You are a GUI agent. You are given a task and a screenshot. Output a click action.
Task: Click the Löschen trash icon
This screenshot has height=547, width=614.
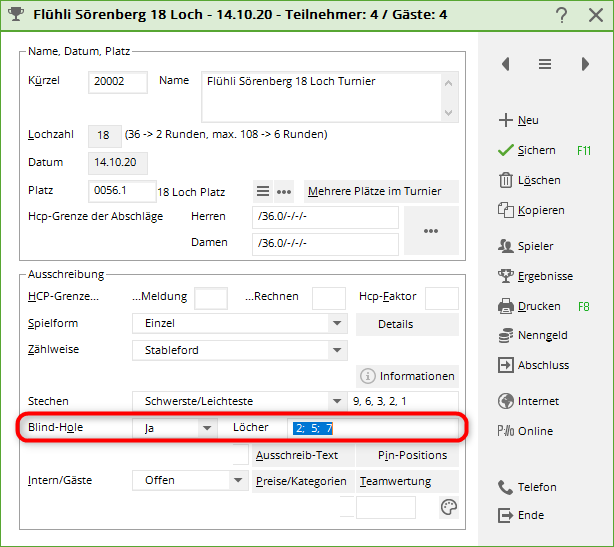point(505,180)
